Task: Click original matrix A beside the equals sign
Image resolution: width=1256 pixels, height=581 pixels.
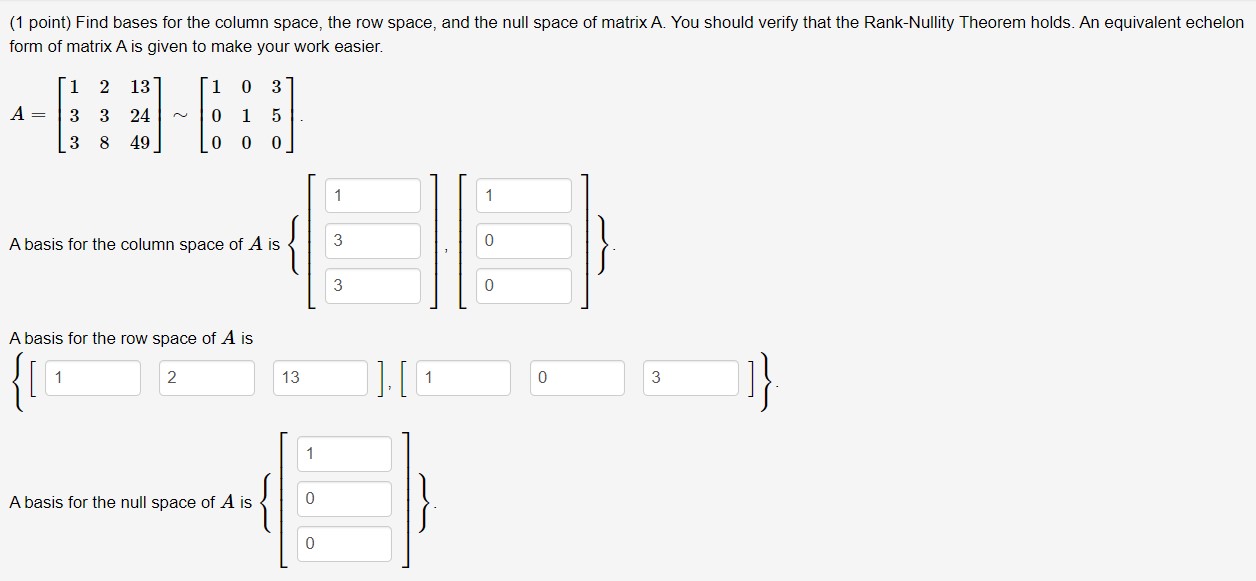Action: coord(110,115)
